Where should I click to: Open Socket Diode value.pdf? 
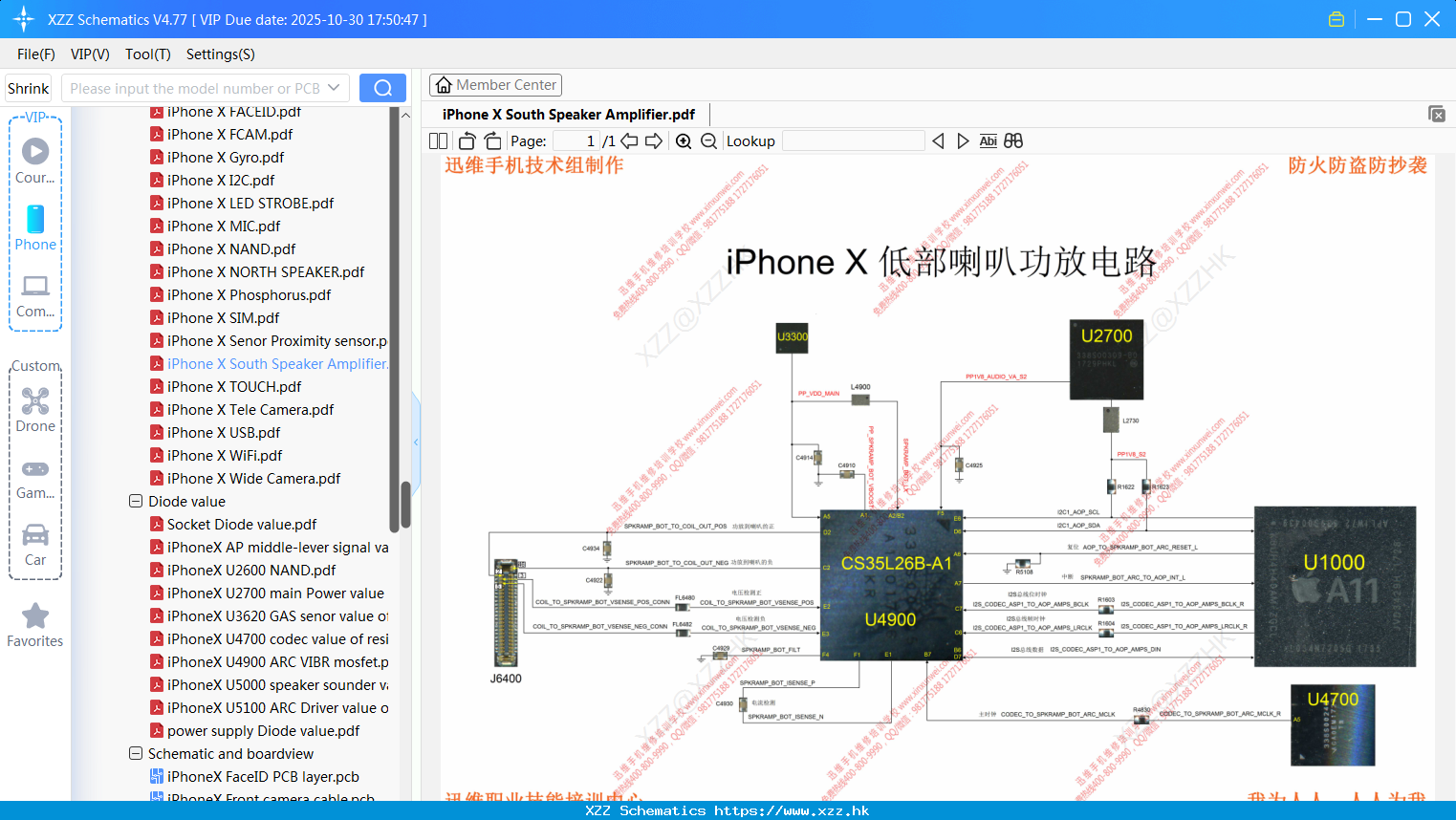pos(242,525)
